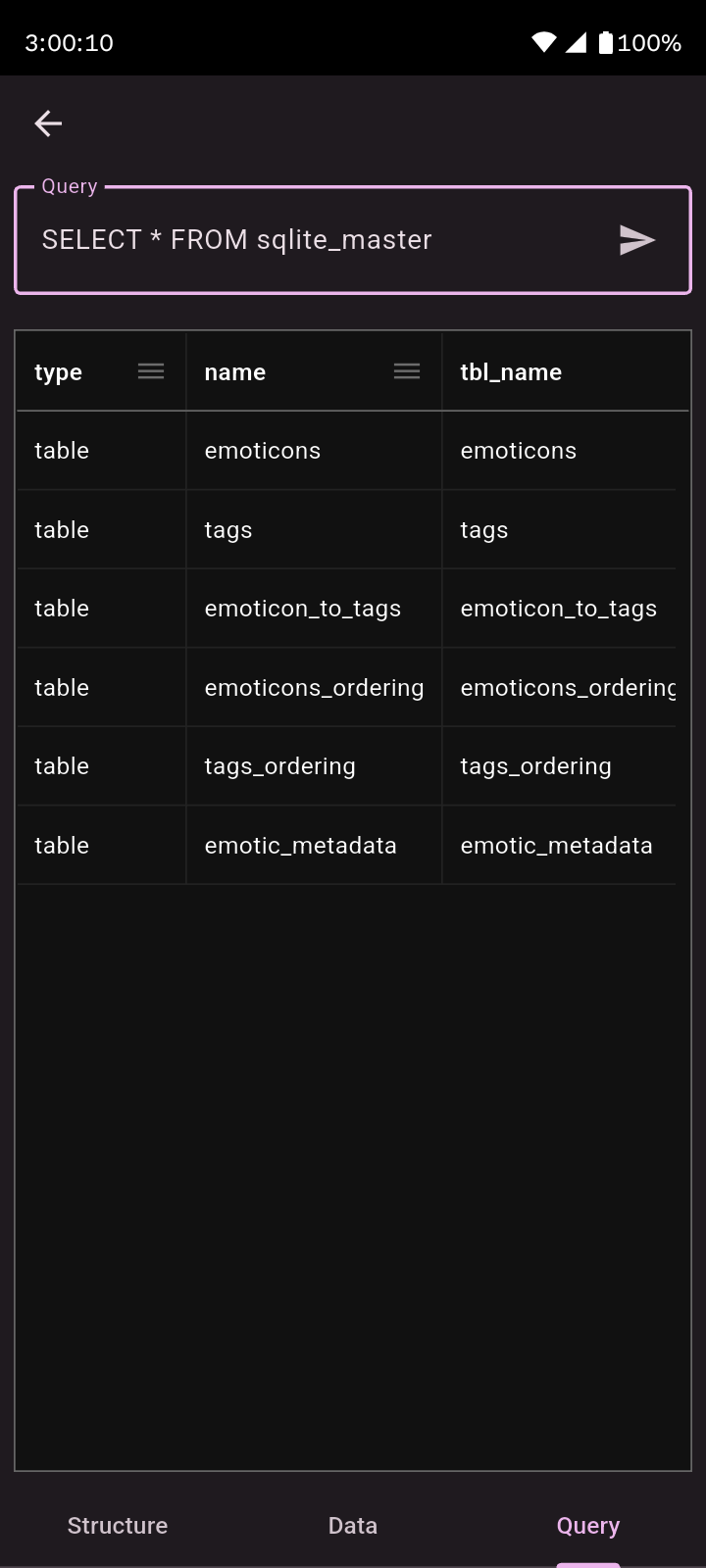
Task: Open the name column menu icon
Action: pos(407,371)
